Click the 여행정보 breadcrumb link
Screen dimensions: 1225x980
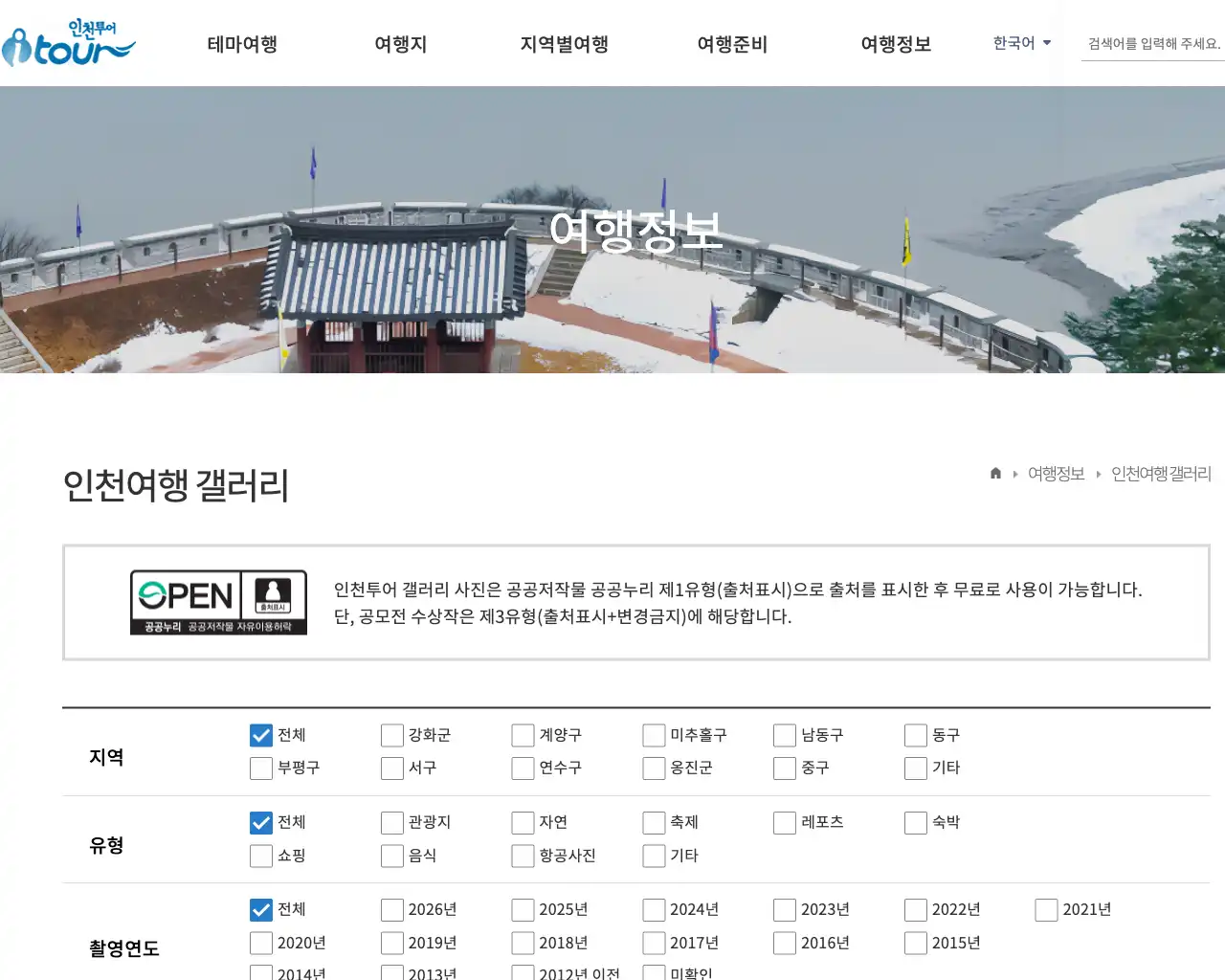pos(1056,473)
